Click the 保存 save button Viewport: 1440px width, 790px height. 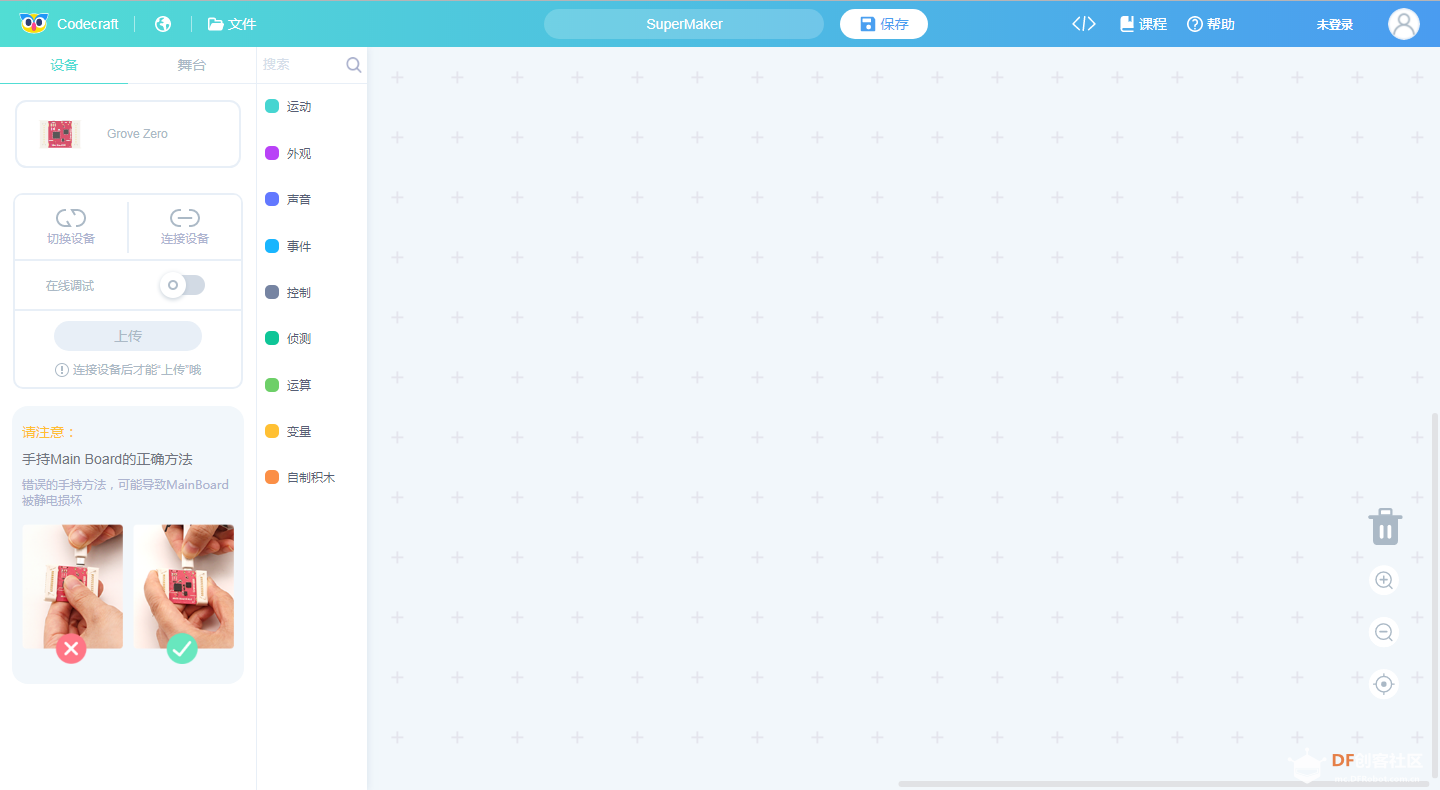pos(884,24)
